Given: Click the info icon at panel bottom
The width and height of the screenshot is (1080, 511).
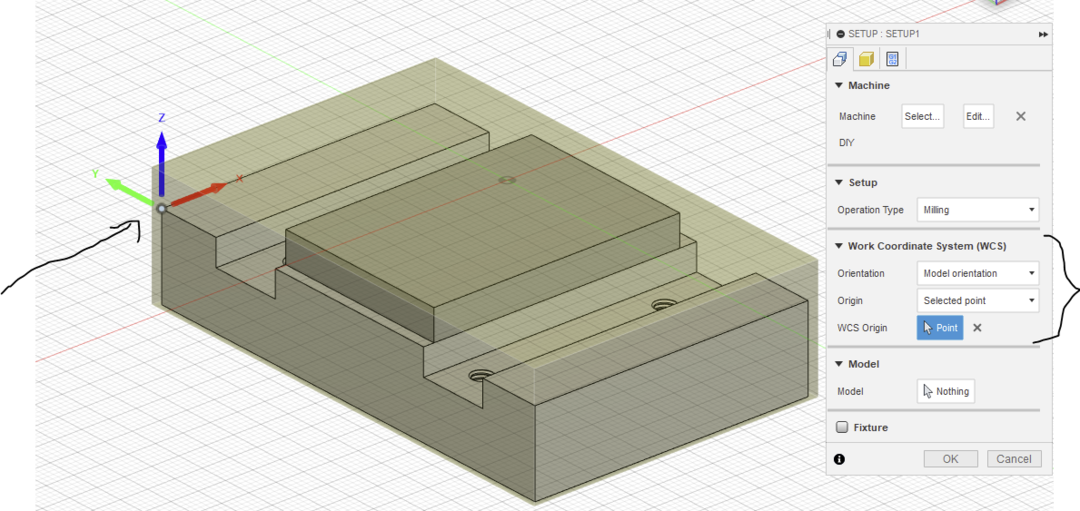Looking at the screenshot, I should (x=839, y=459).
